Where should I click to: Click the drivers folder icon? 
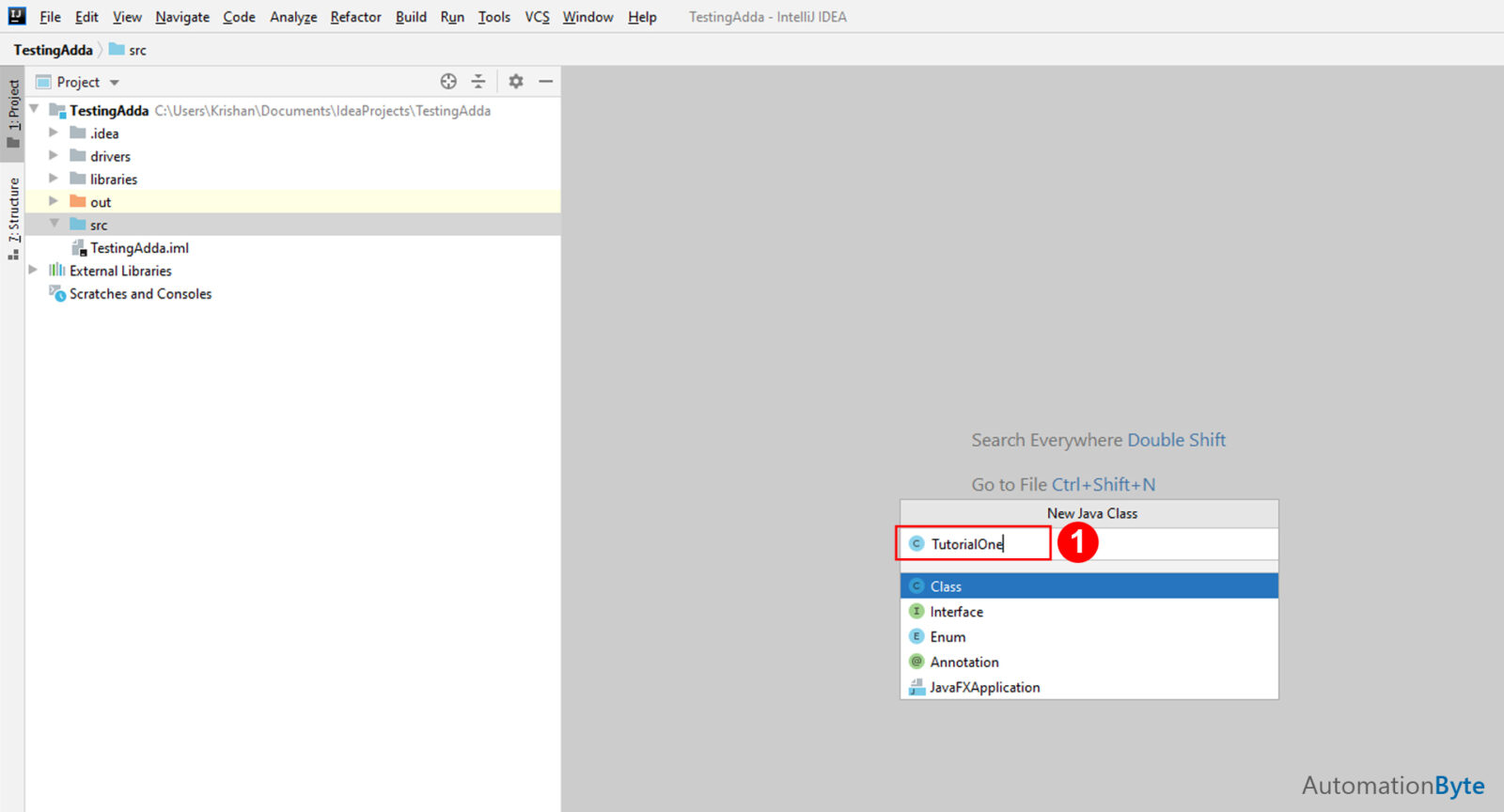click(78, 156)
